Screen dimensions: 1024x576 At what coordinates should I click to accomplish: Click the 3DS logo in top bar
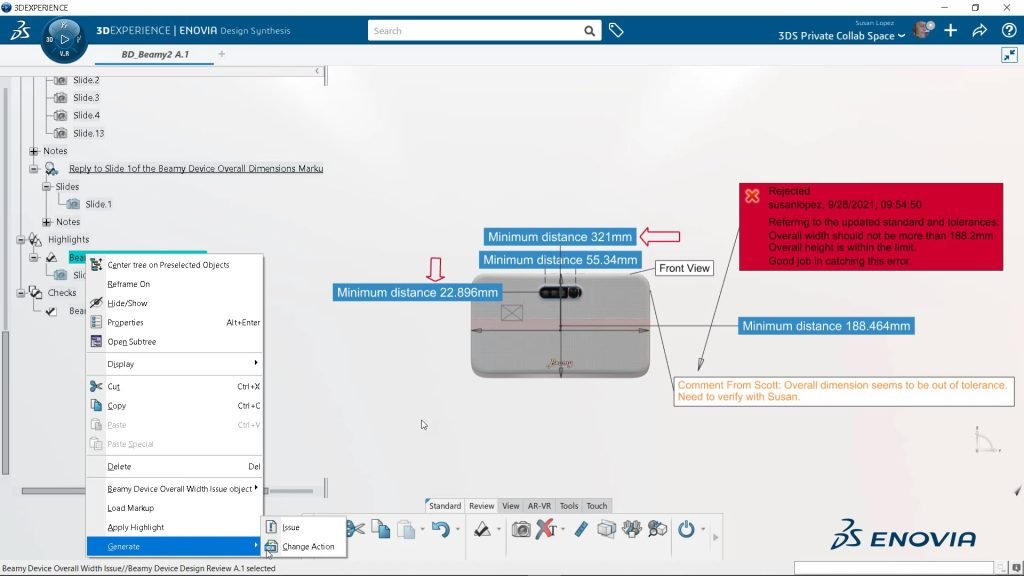(x=20, y=30)
